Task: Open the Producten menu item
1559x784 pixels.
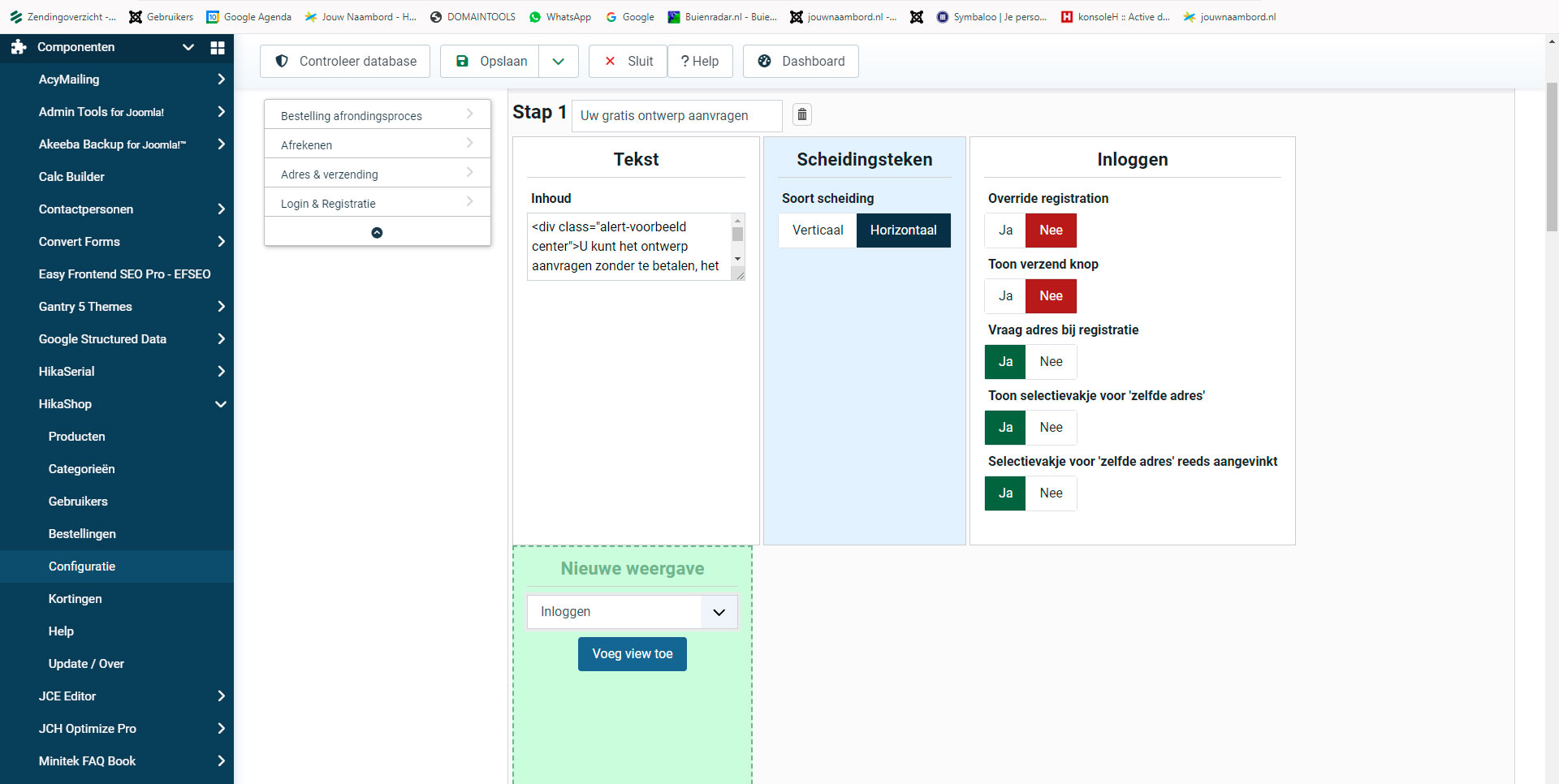Action: (x=76, y=437)
